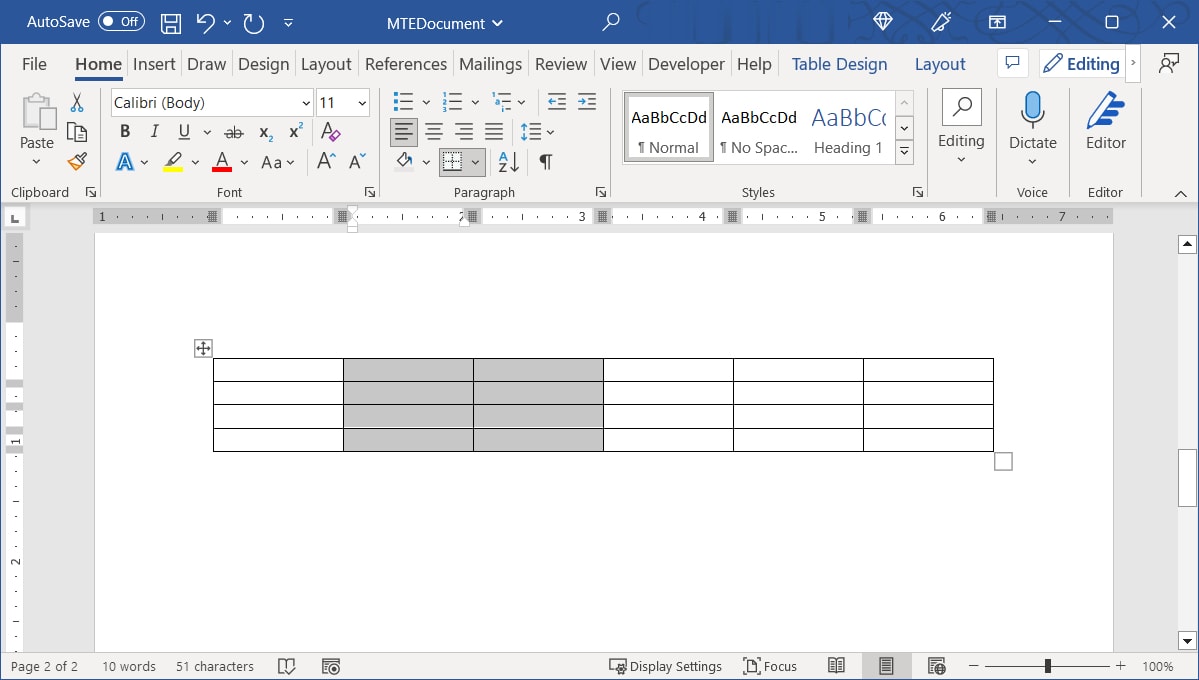Switch to the Table Design tab
The height and width of the screenshot is (680, 1199).
(x=839, y=63)
